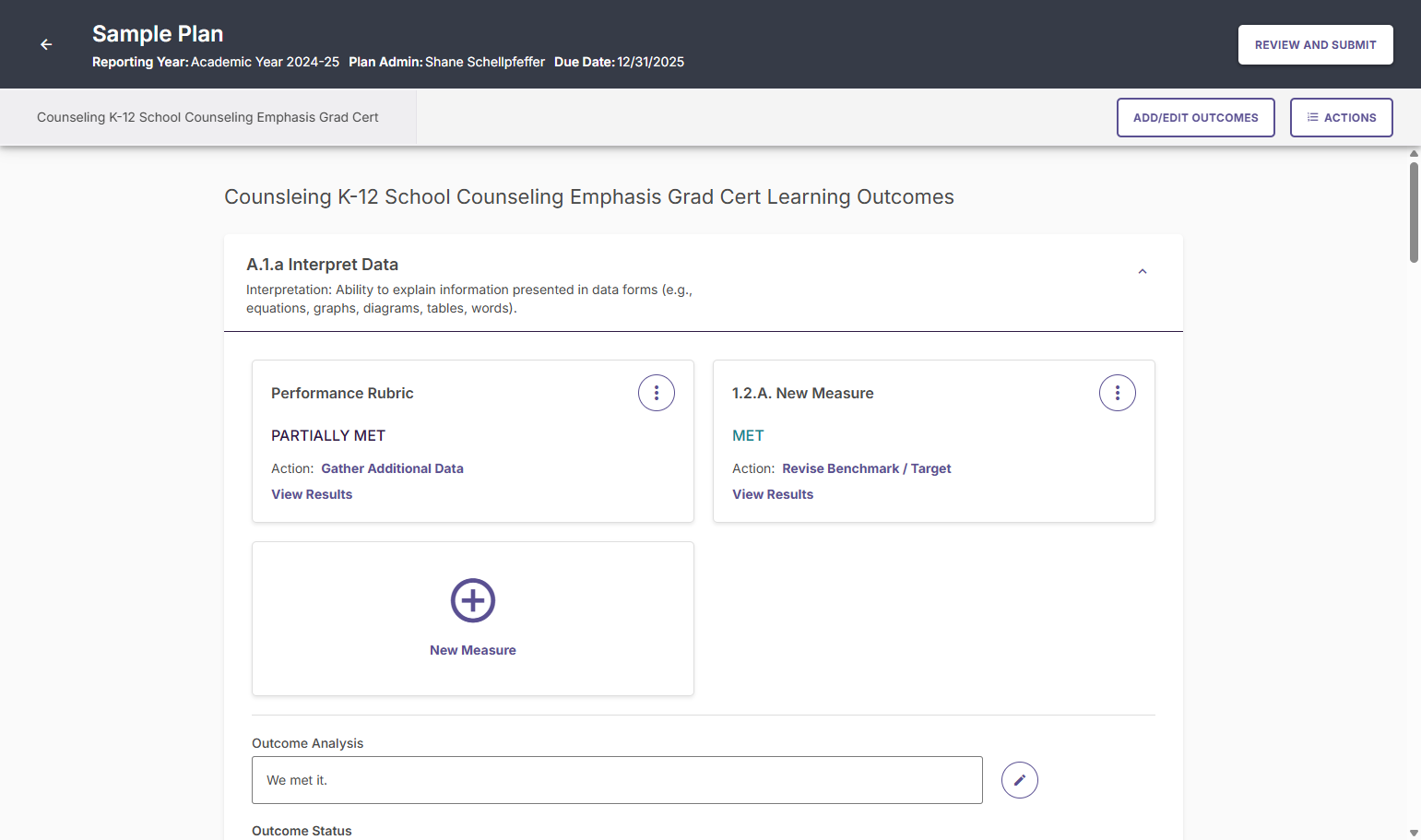Screen dimensions: 1421x840
Task: Click the New Measure label
Action: click(473, 650)
